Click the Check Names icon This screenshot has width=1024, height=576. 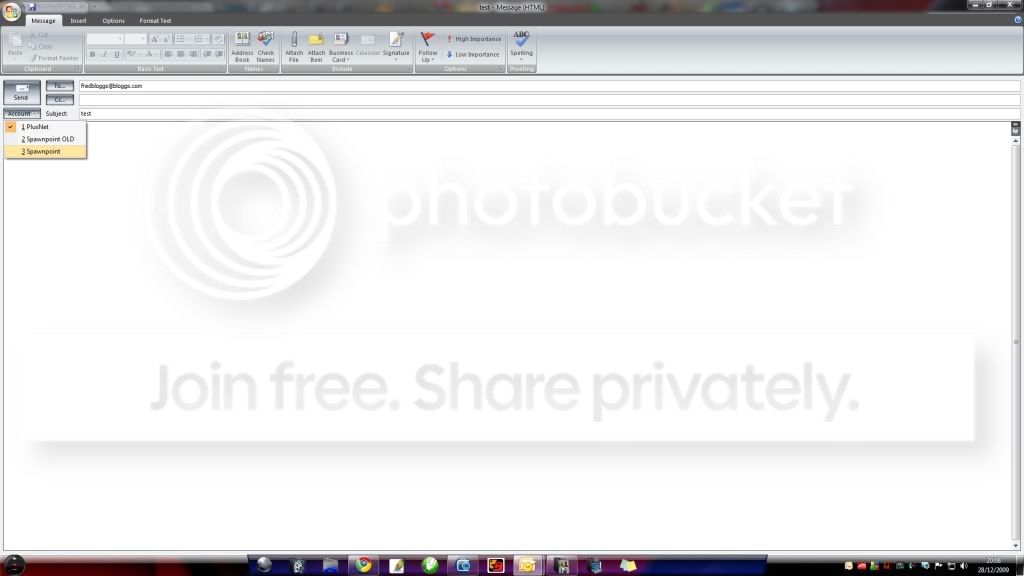265,39
